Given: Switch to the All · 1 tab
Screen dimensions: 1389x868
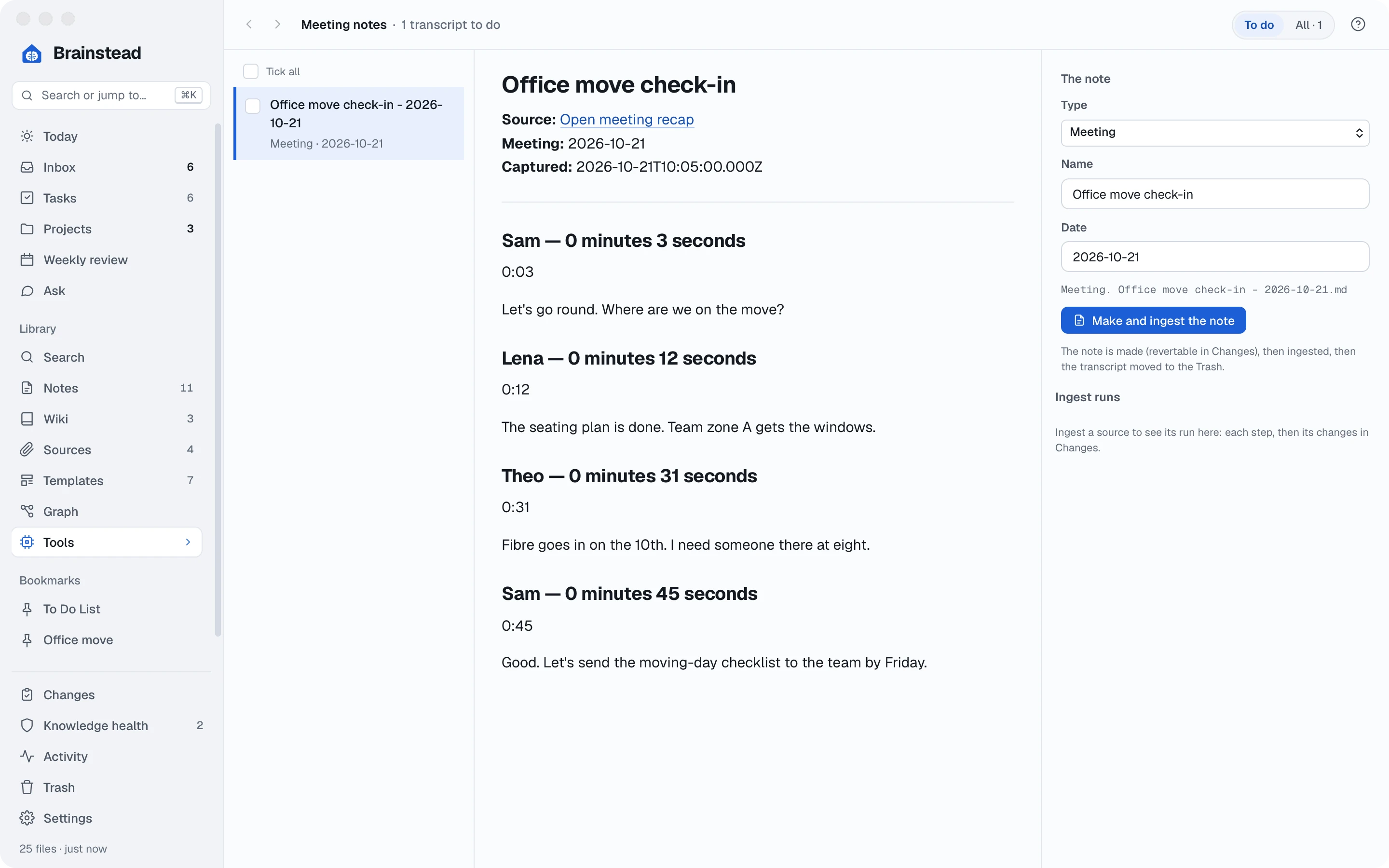Looking at the screenshot, I should point(1308,25).
